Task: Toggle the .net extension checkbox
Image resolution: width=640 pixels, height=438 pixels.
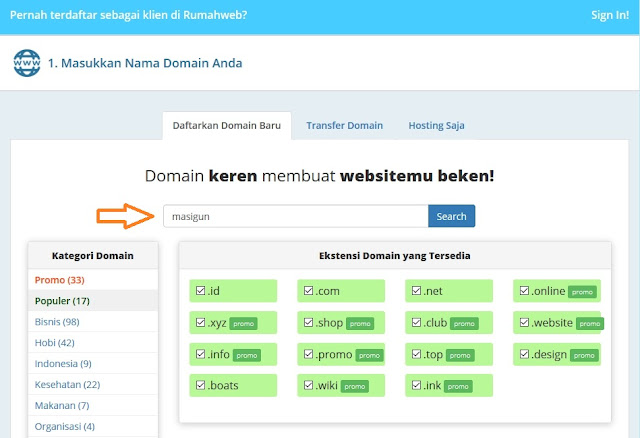Action: 416,291
